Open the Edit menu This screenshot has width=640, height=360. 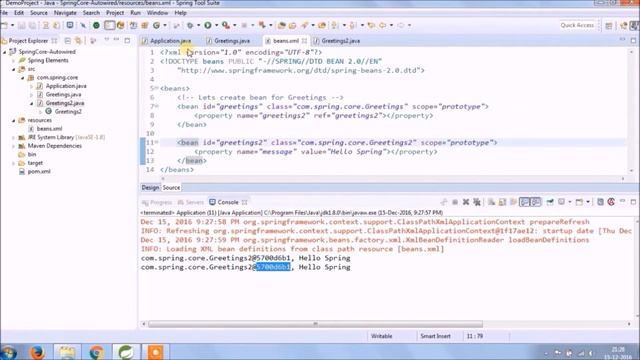[x=19, y=13]
